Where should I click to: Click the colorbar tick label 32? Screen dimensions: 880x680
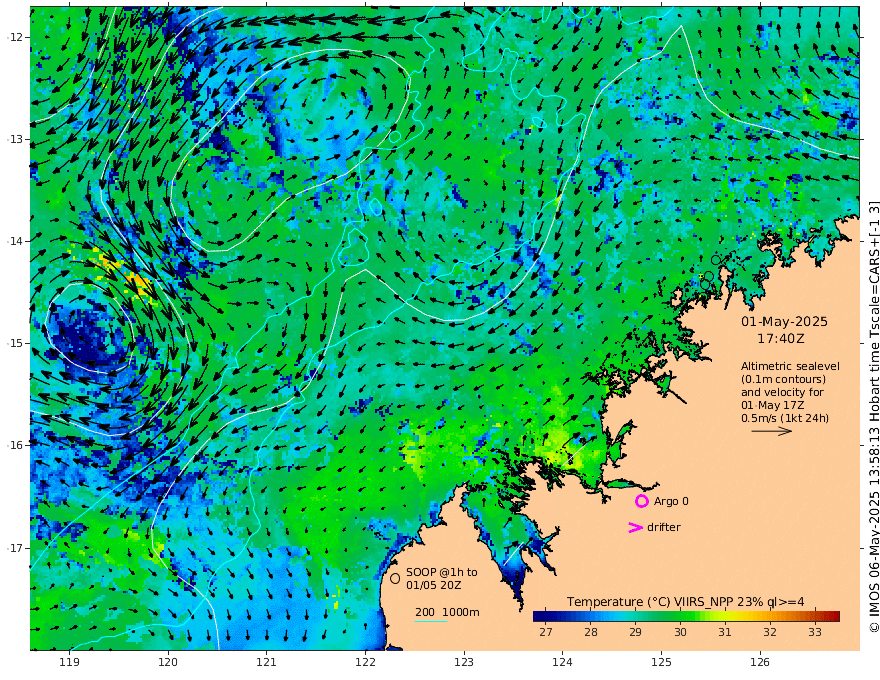[770, 632]
